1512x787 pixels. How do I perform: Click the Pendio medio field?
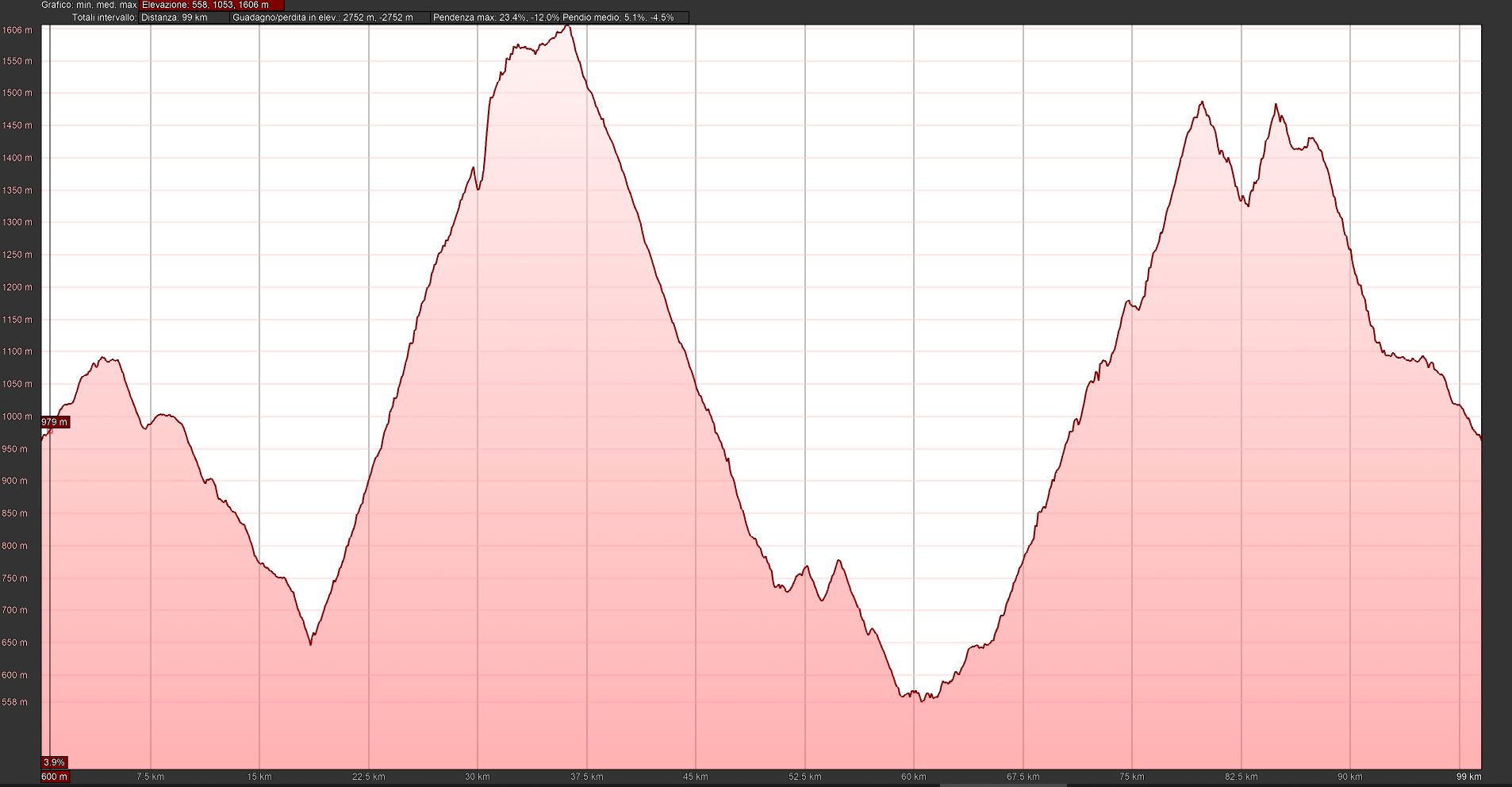(x=623, y=17)
